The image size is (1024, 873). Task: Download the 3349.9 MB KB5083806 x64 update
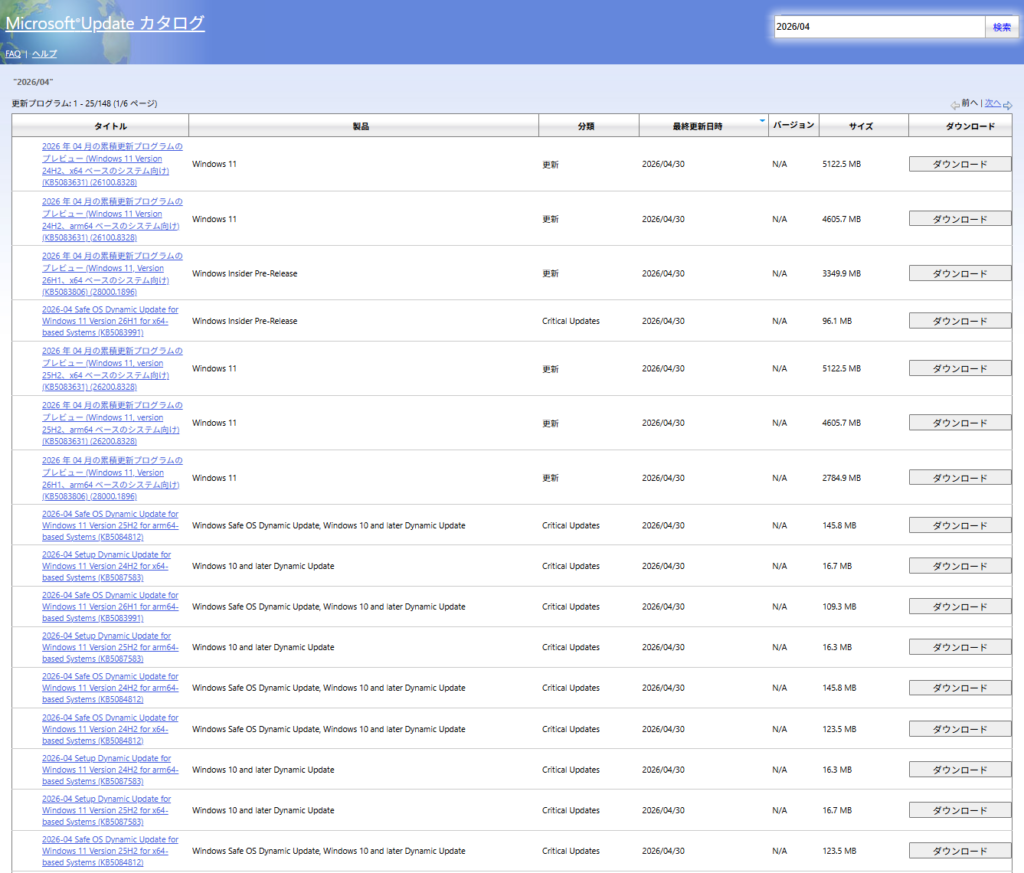pos(959,274)
